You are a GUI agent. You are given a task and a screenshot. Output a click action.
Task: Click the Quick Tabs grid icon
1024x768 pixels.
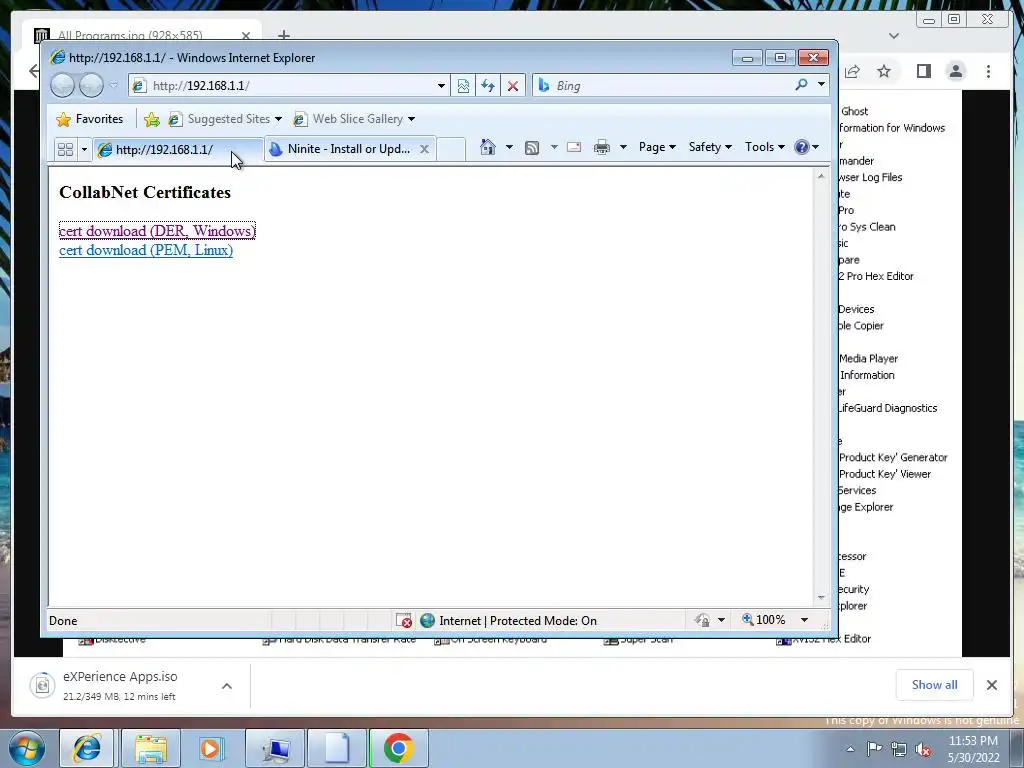[x=65, y=149]
